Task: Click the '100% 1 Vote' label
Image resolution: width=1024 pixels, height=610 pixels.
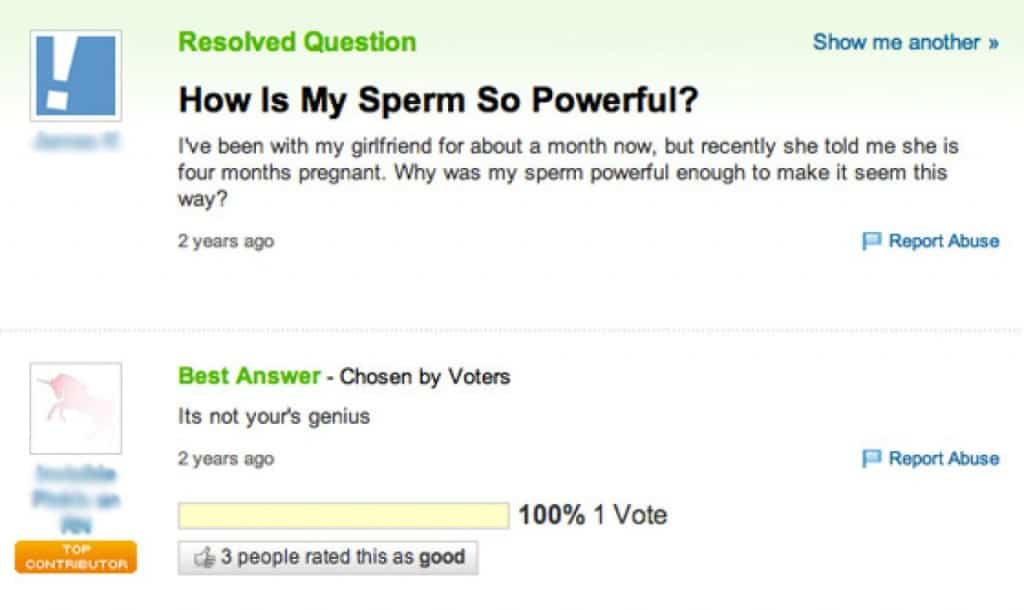Action: pyautogui.click(x=592, y=515)
